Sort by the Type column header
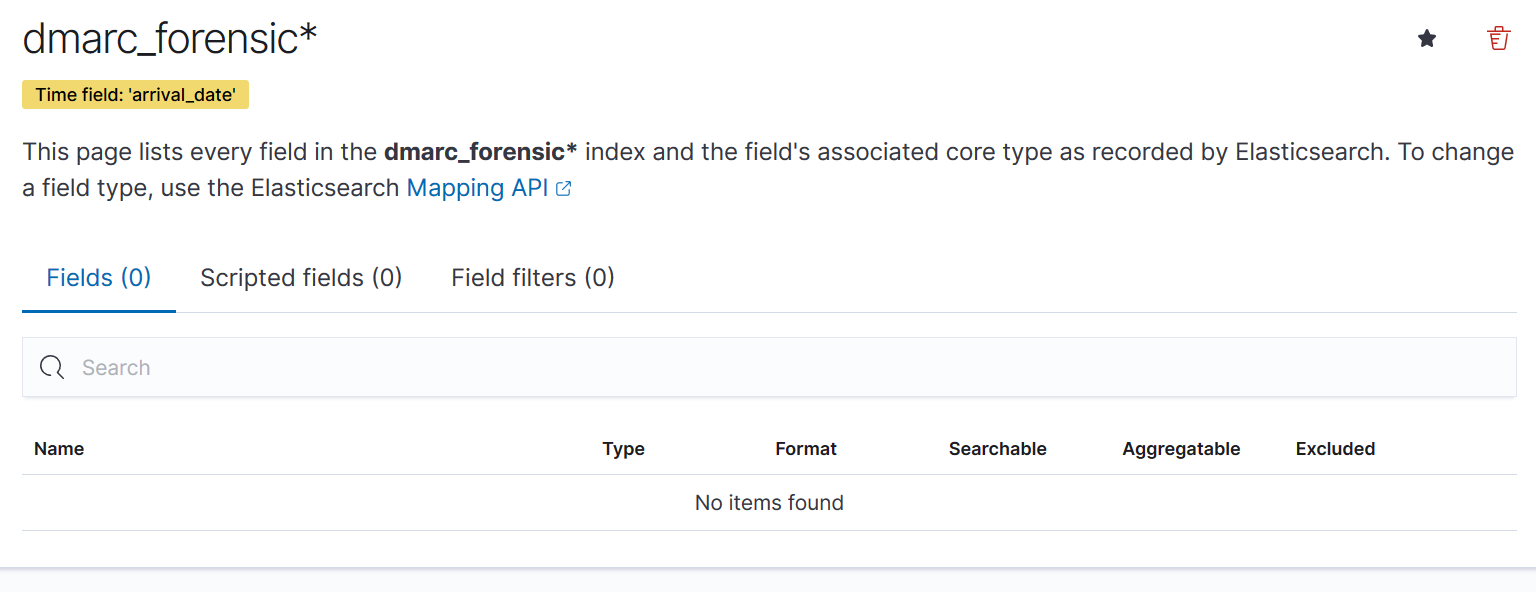Image resolution: width=1536 pixels, height=592 pixels. (x=623, y=449)
